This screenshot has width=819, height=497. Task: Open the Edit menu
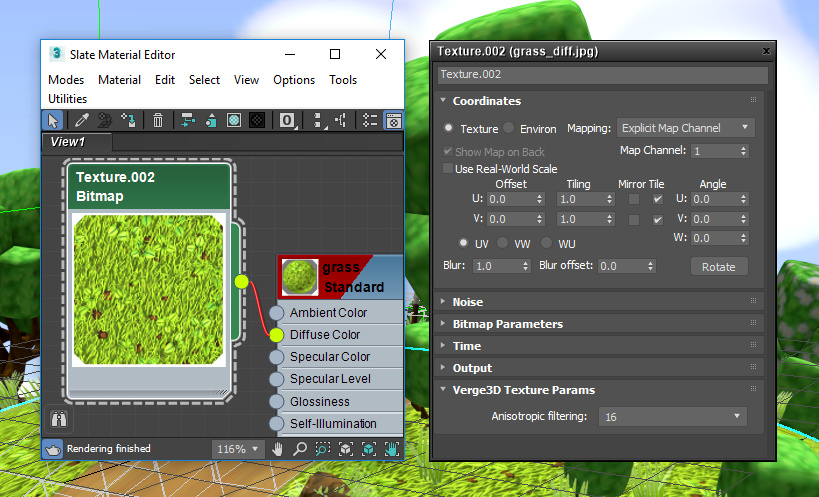point(165,80)
